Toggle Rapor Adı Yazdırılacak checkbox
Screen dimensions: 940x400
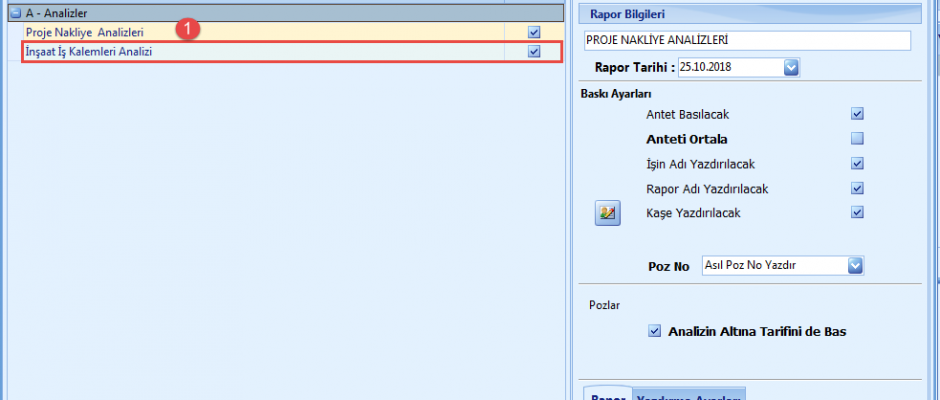pyautogui.click(x=857, y=188)
